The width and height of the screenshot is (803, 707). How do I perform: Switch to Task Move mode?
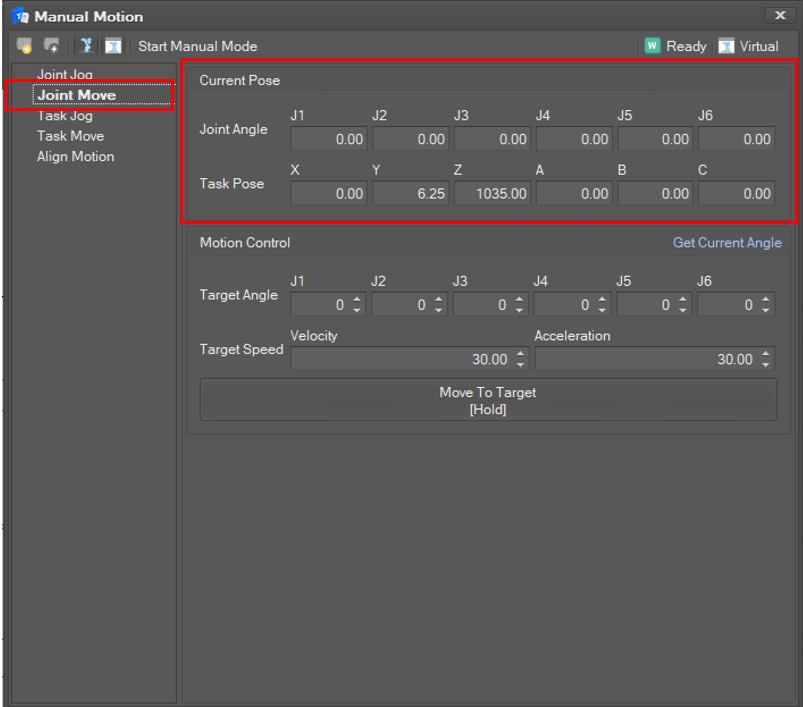pyautogui.click(x=70, y=136)
